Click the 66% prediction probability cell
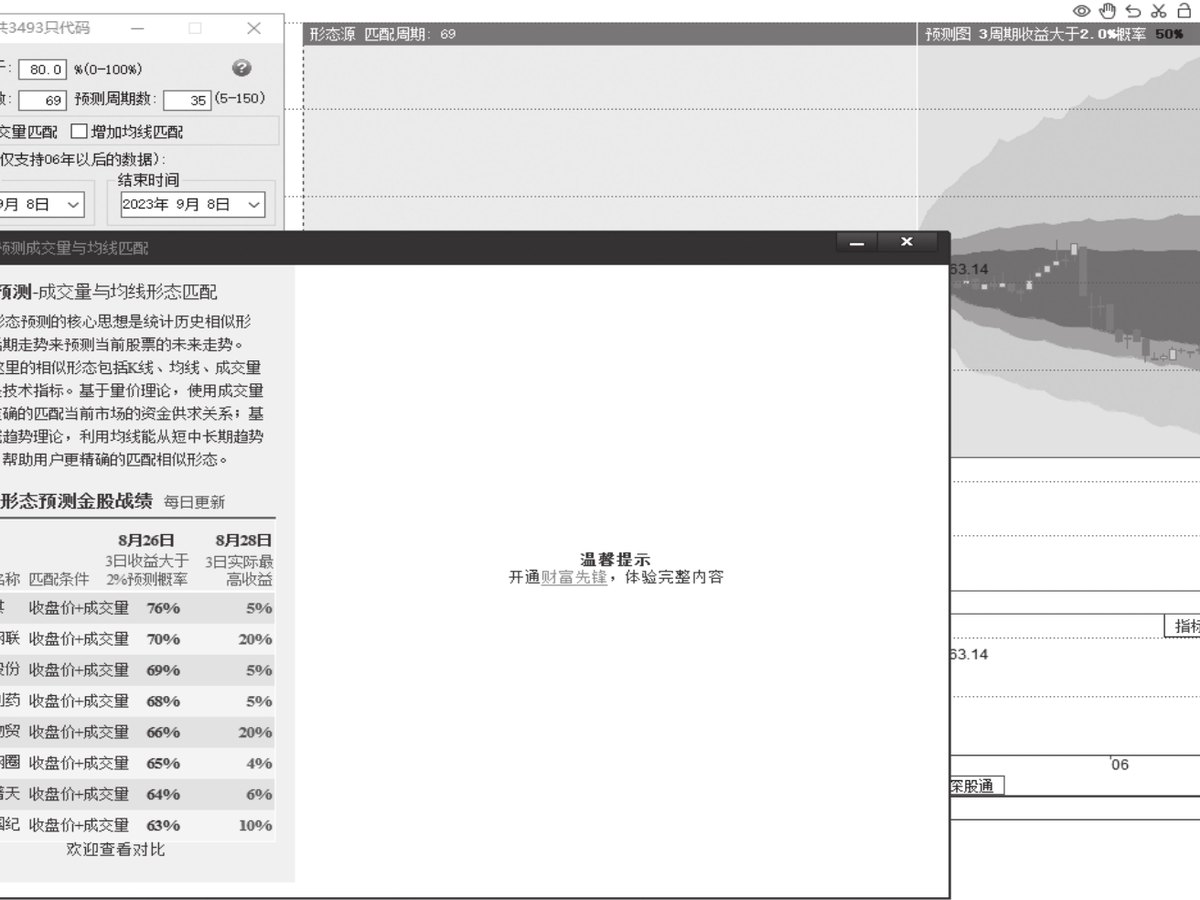The width and height of the screenshot is (1200, 900). 163,732
